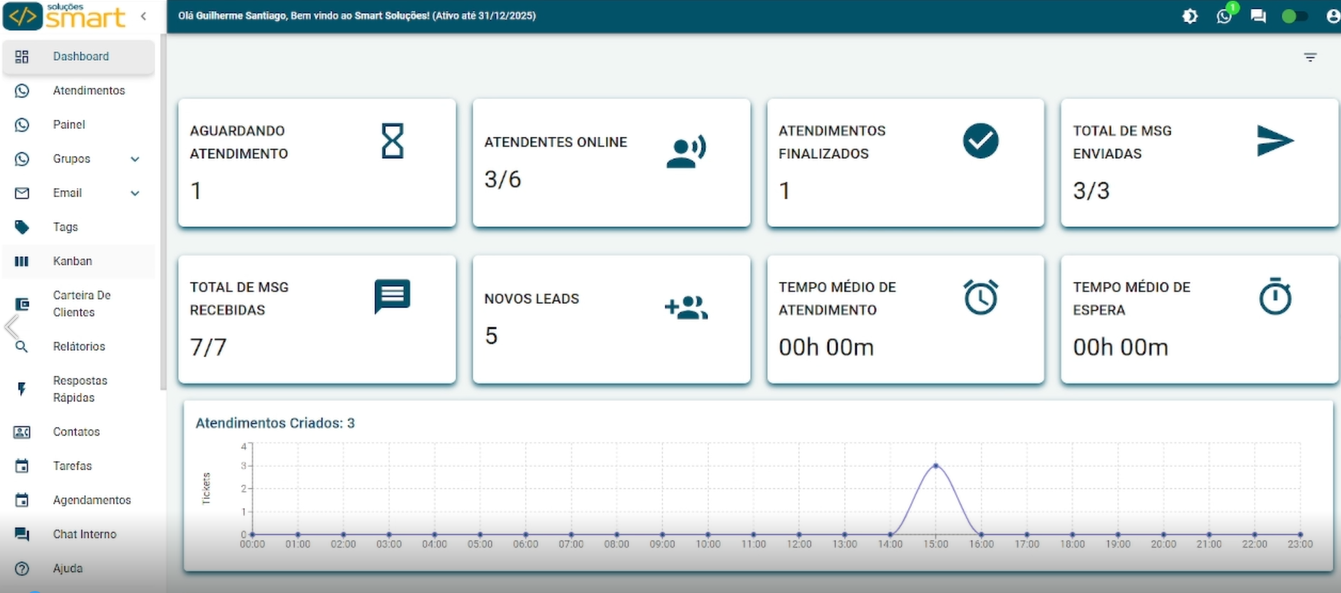Collapse the sidebar with top chevron
The height and width of the screenshot is (593, 1341).
pos(143,16)
